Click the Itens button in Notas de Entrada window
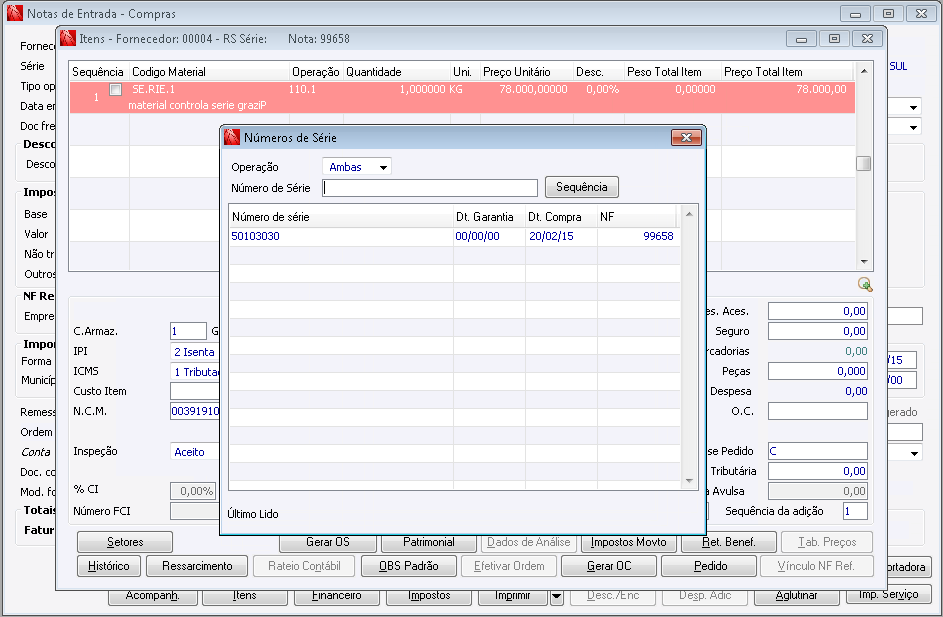The height and width of the screenshot is (617, 943). 245,597
